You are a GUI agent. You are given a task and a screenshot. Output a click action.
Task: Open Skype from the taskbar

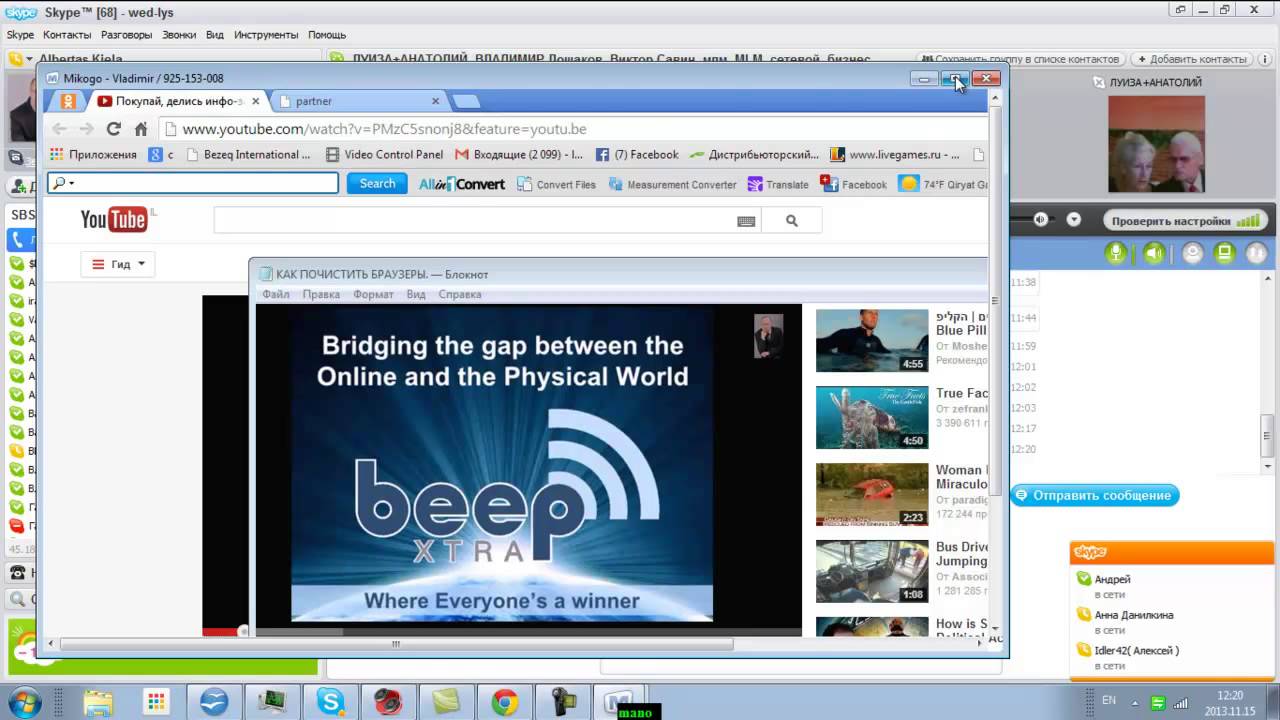click(331, 702)
